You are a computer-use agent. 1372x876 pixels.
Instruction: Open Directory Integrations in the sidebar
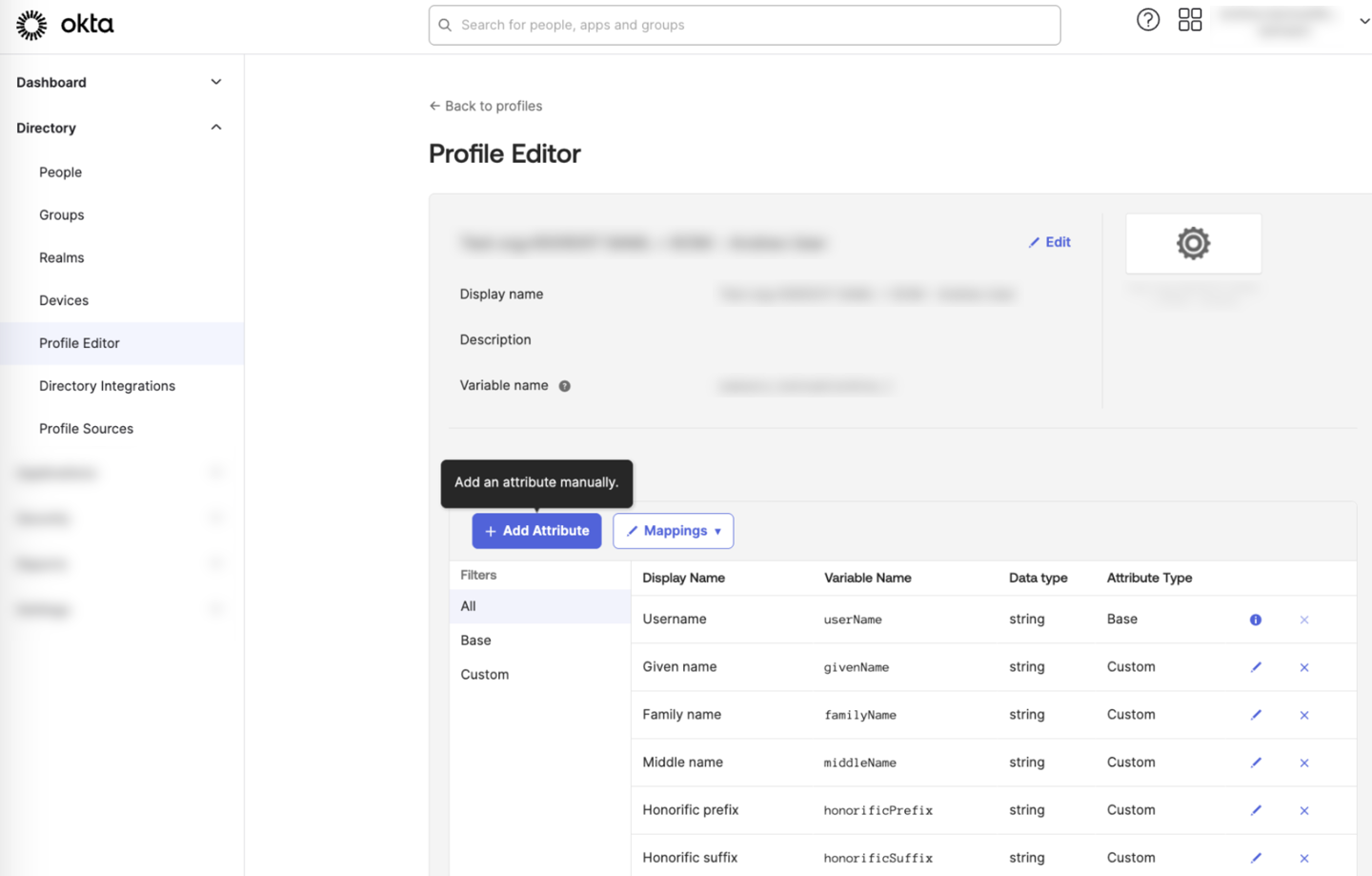coord(107,386)
